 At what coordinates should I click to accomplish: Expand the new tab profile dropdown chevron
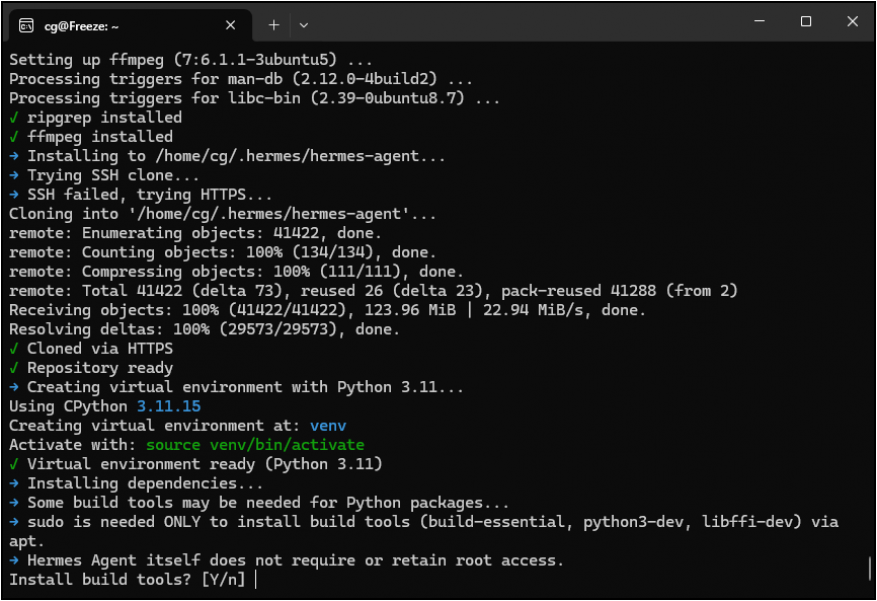[x=304, y=25]
